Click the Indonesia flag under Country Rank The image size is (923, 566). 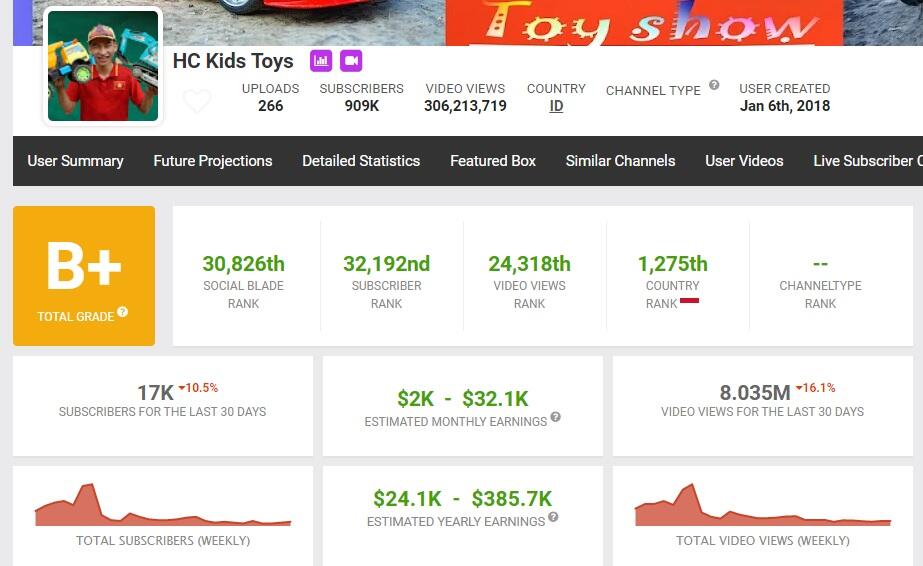tap(689, 300)
